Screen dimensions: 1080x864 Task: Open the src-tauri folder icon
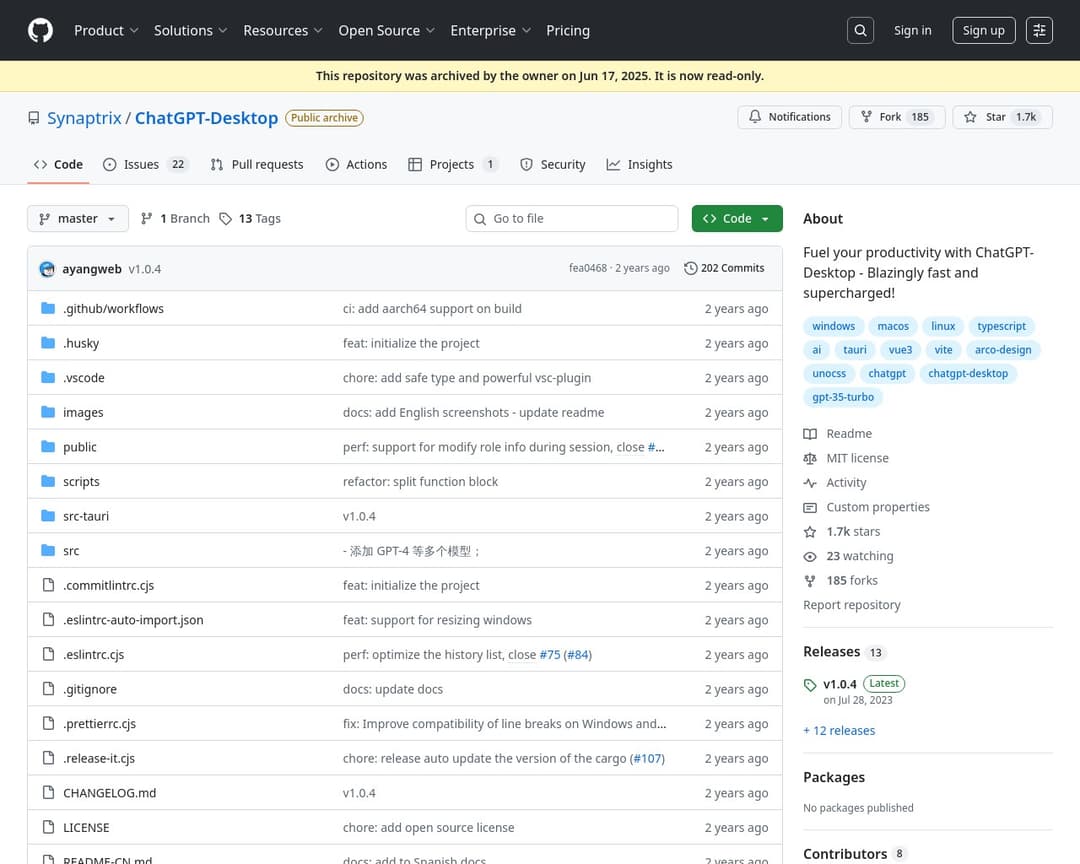(46, 515)
